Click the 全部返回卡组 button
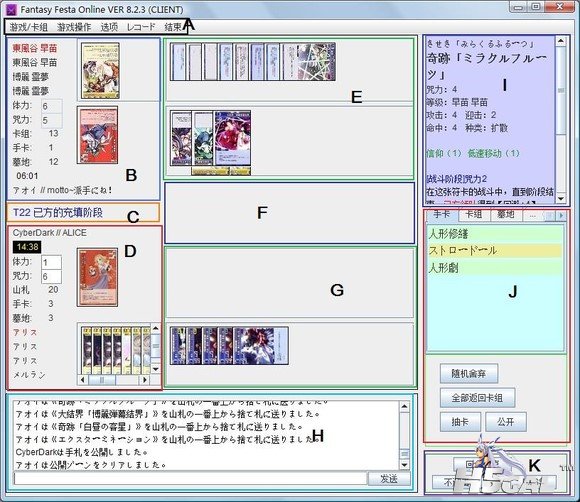 coord(477,398)
